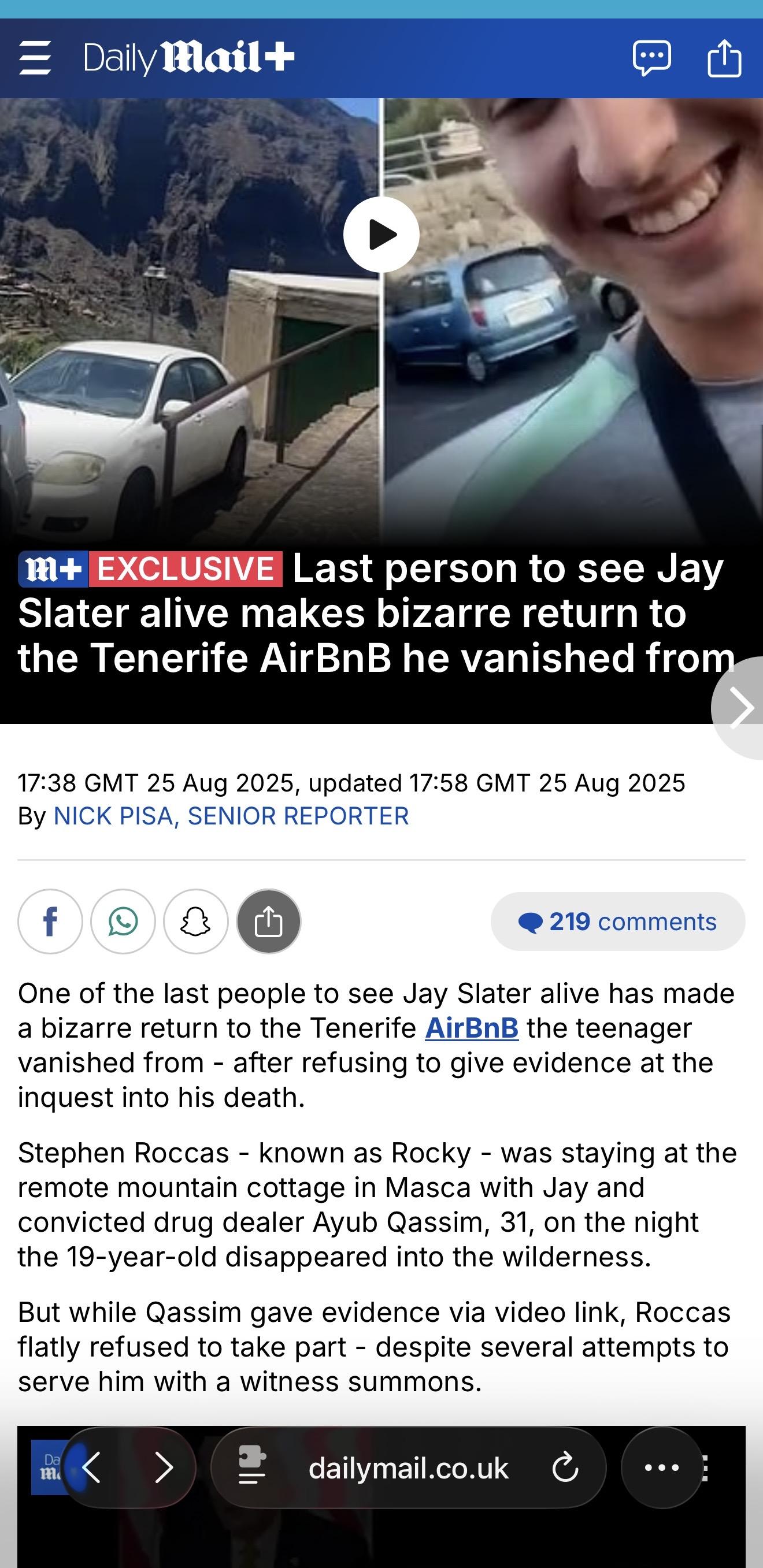Go to next story with right chevron

pos(740,707)
